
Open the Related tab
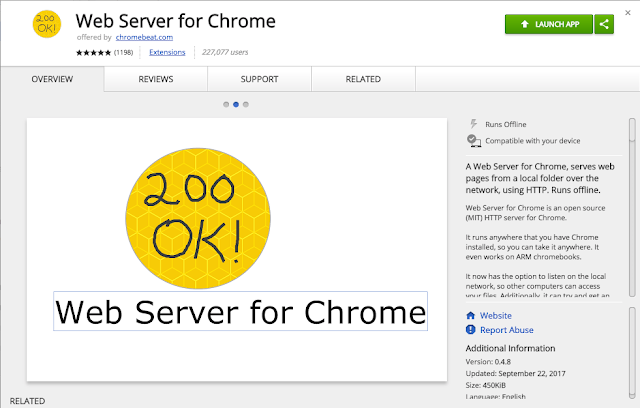363,79
